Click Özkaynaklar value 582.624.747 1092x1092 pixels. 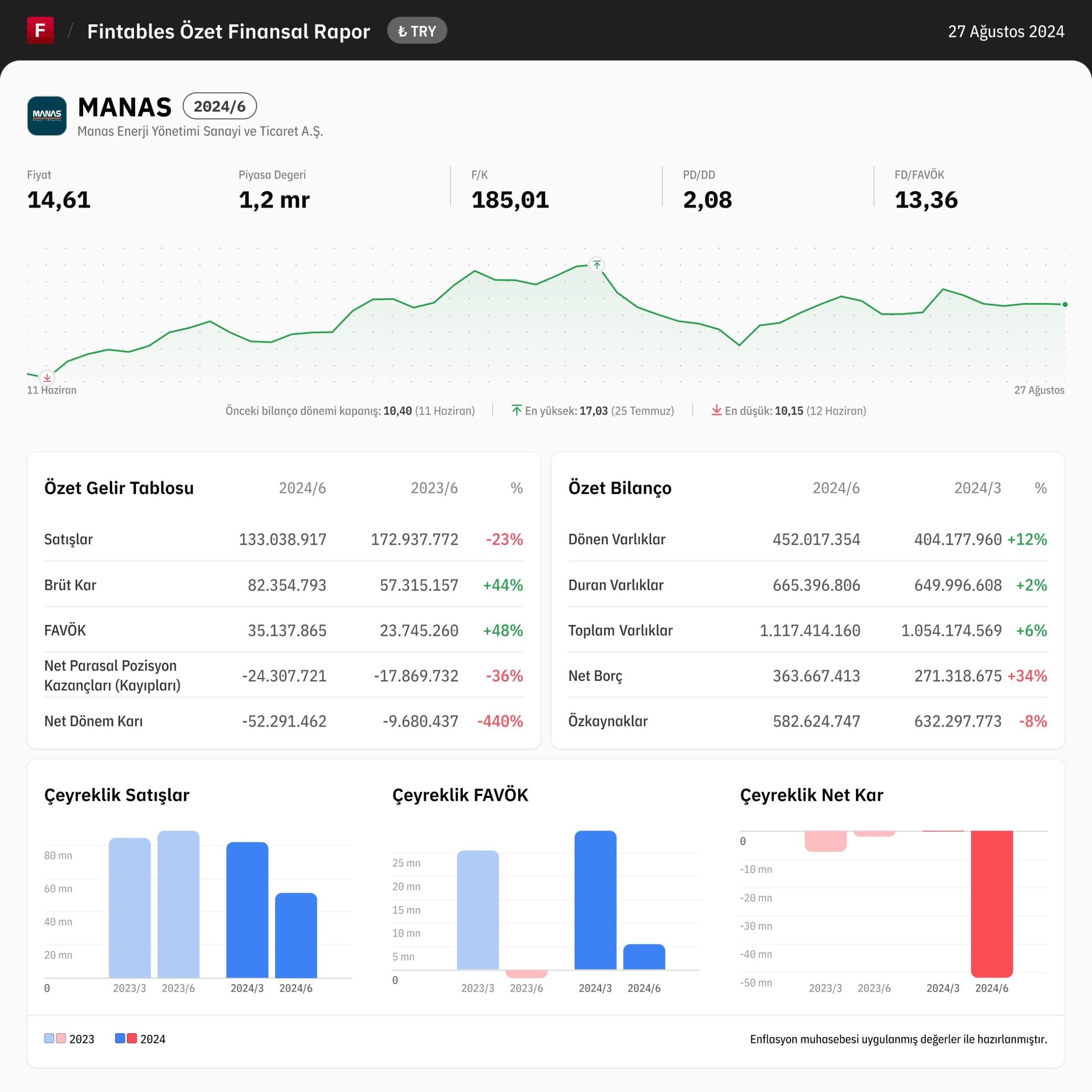816,721
